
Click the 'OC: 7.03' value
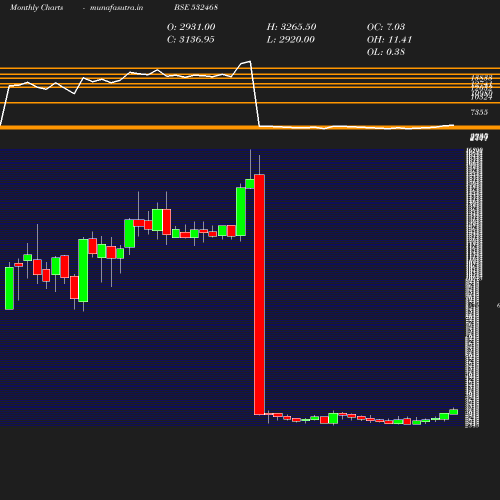(x=386, y=27)
